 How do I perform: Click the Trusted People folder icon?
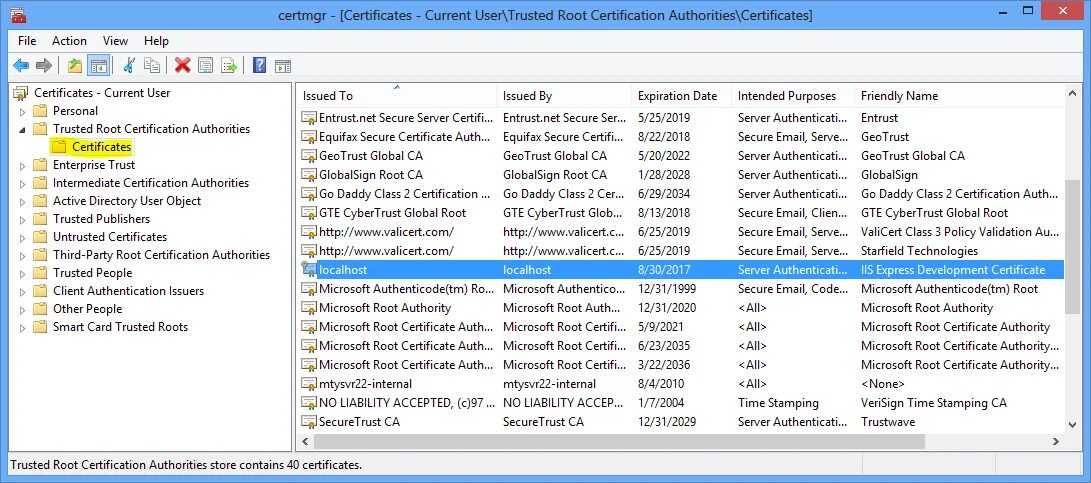point(40,273)
